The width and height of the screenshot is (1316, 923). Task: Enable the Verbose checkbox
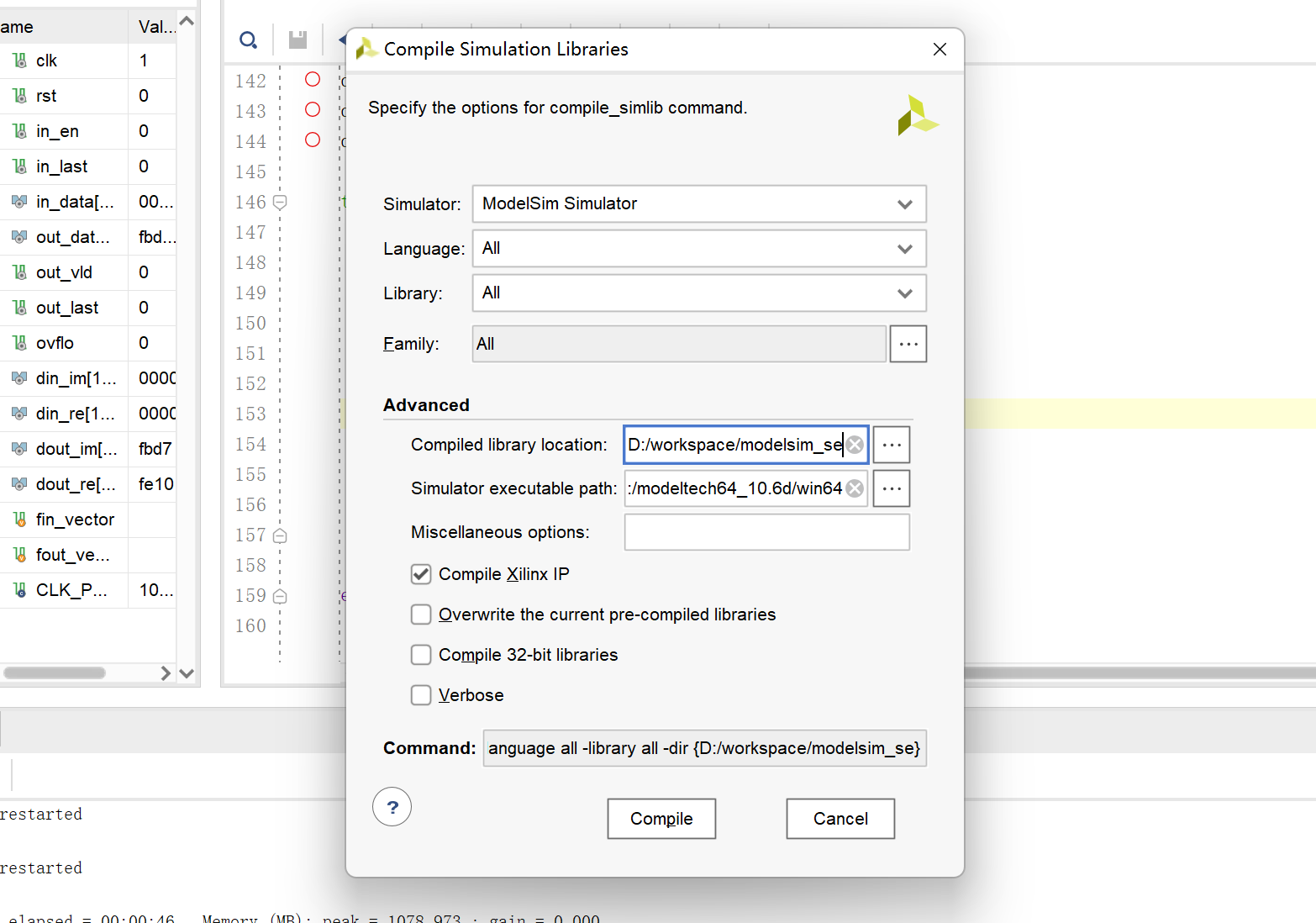pos(421,695)
